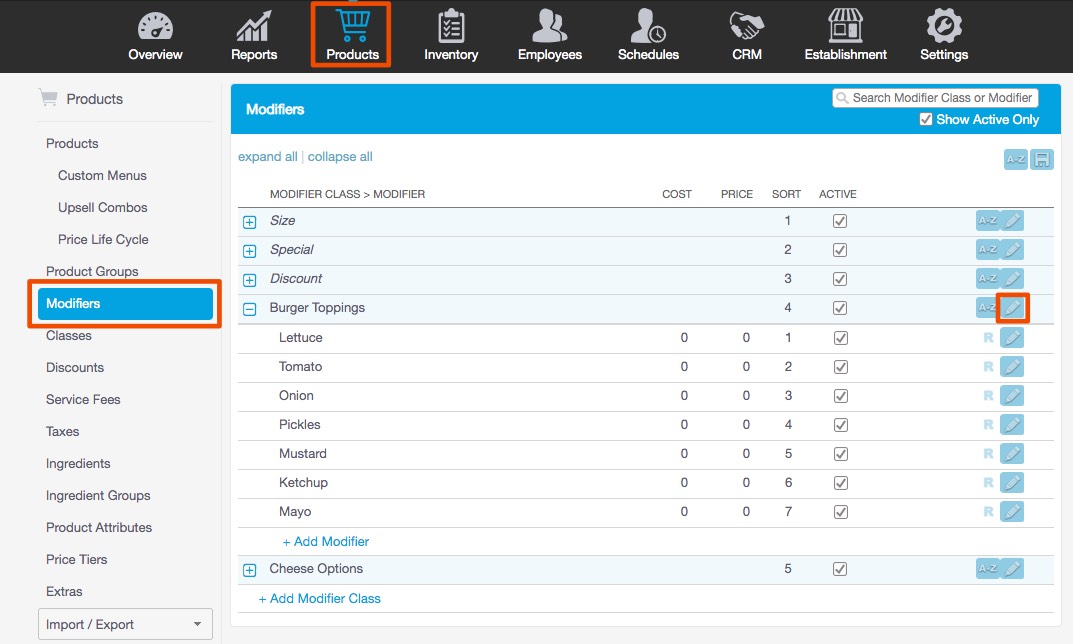Toggle the Active checkbox for Cheese Options
The height and width of the screenshot is (644, 1073).
point(840,569)
